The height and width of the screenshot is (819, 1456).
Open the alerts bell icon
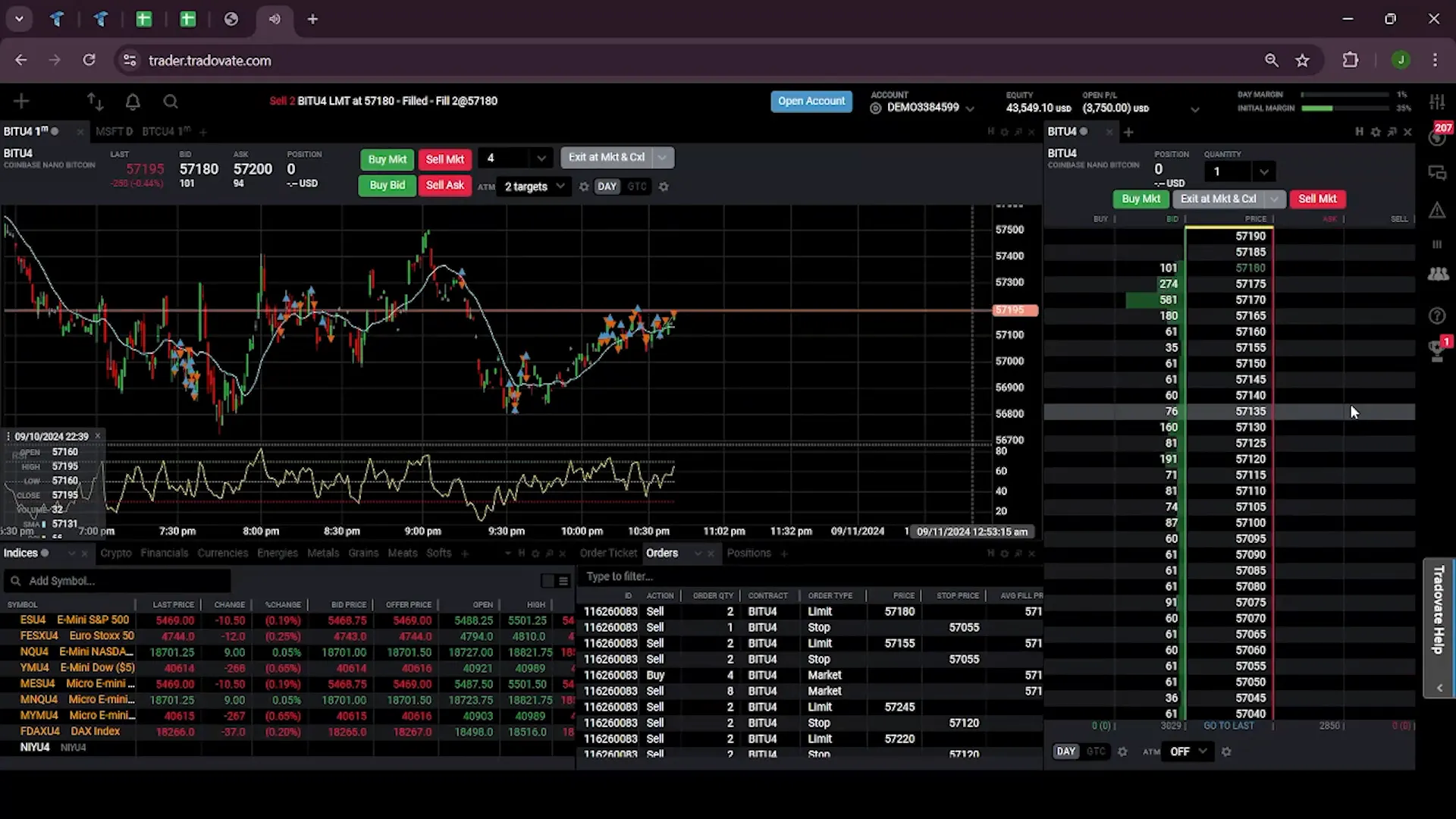point(133,101)
